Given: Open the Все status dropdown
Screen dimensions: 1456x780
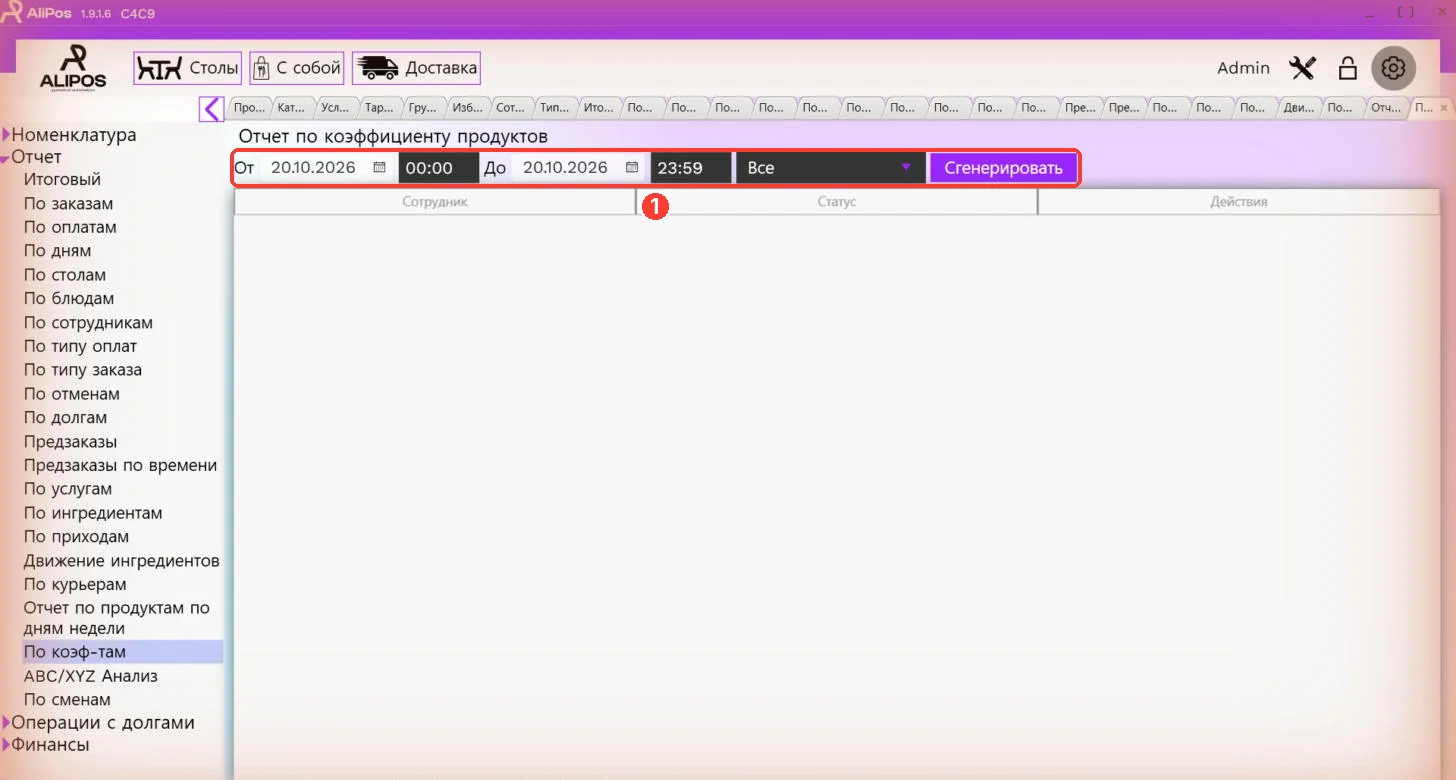Looking at the screenshot, I should click(x=830, y=168).
